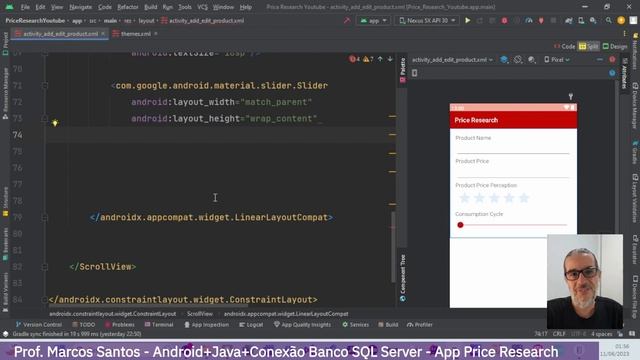Viewport: 640px width, 360px height.
Task: Open Profile app gauge icon in toolbar
Action: pos(529,20)
